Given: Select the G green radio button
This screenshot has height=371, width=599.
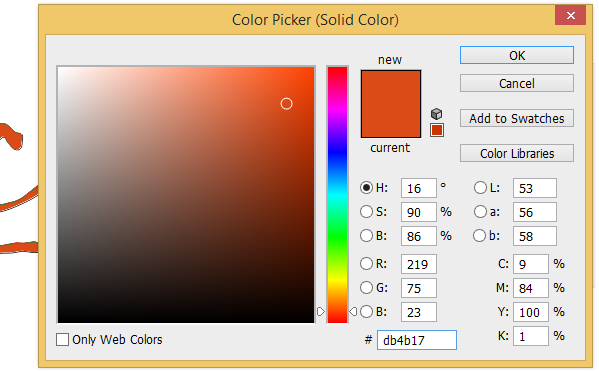Looking at the screenshot, I should (366, 287).
